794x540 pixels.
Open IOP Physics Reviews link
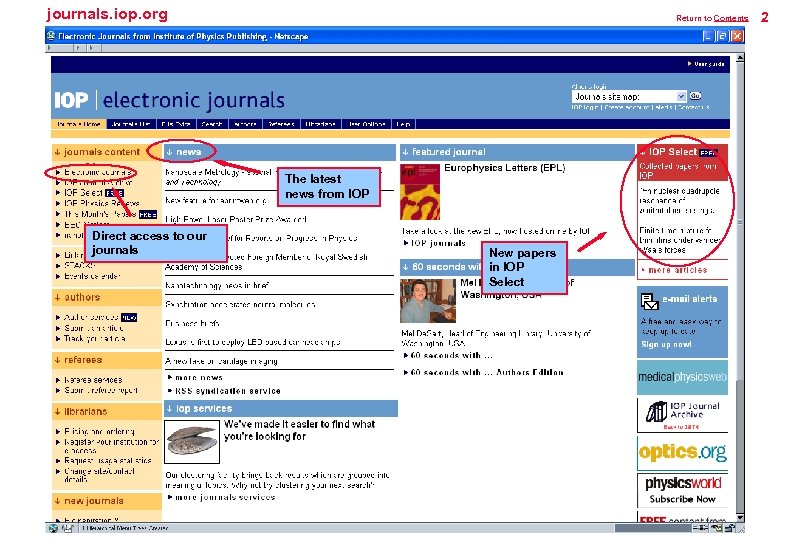[x=102, y=203]
